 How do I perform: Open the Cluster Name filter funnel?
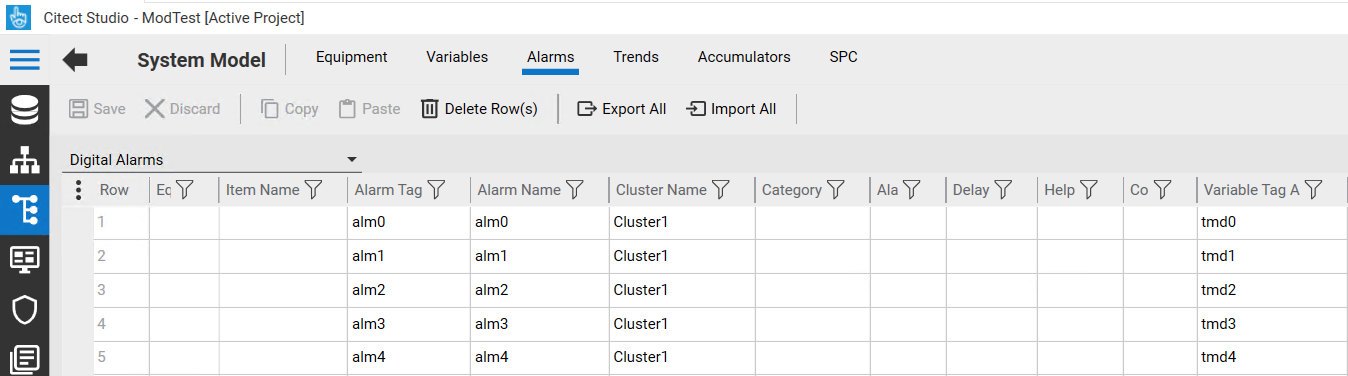pos(721,190)
